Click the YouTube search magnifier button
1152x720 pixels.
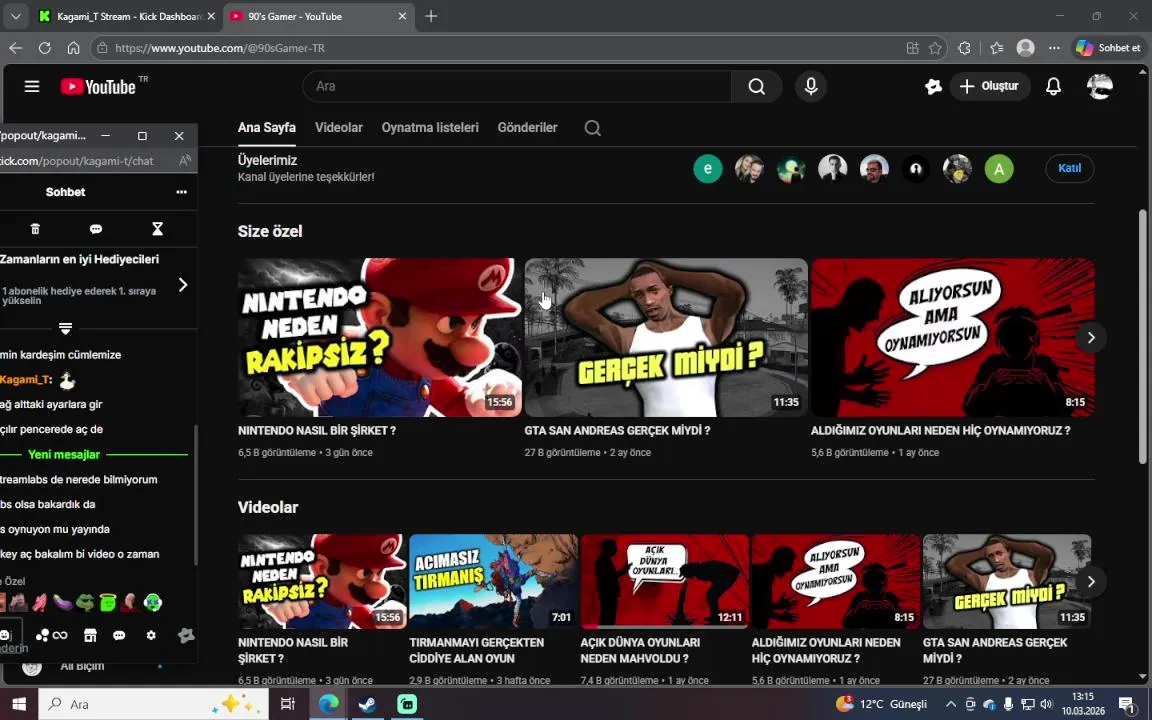coord(756,86)
